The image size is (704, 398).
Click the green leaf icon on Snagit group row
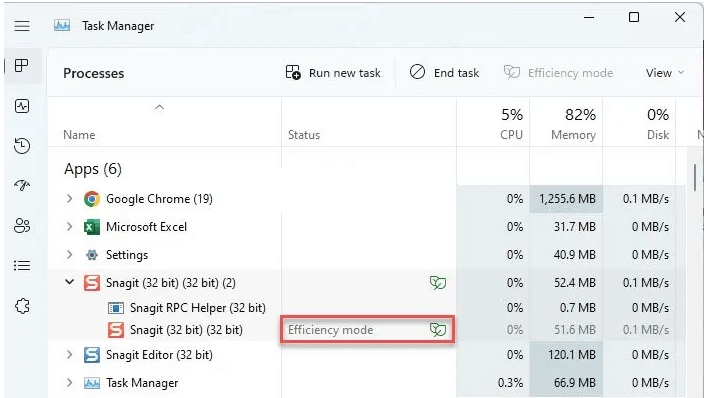click(438, 283)
